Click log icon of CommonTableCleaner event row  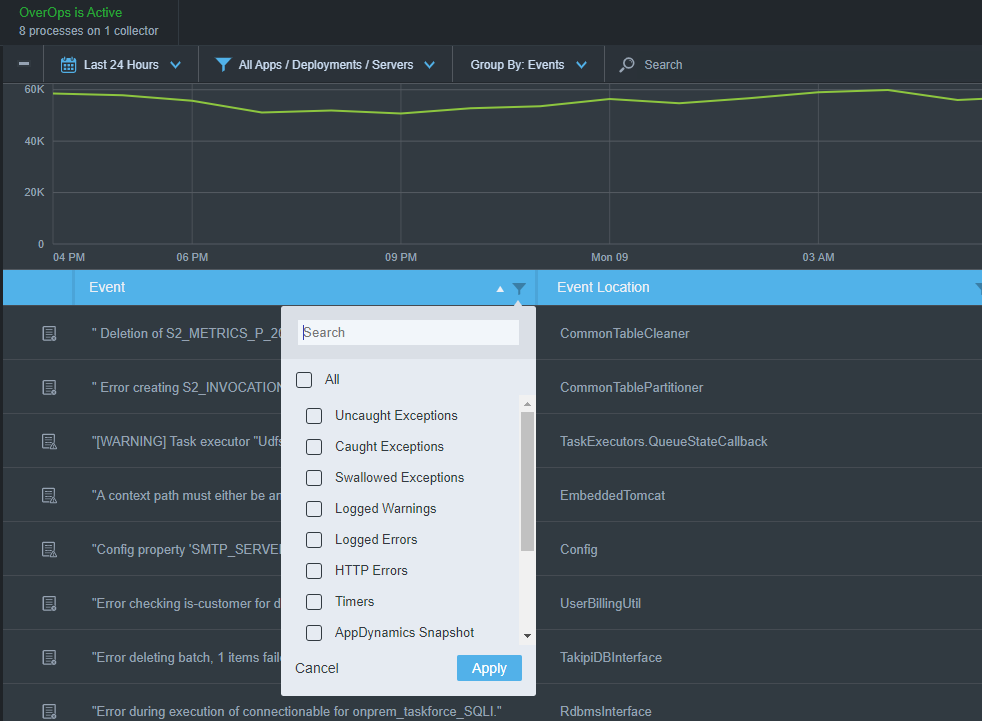tap(49, 334)
